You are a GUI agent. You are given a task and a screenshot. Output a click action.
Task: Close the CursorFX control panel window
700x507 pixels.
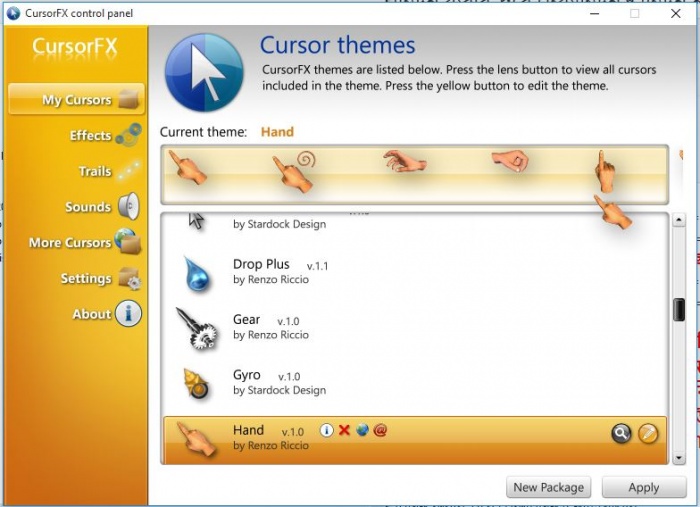(x=675, y=13)
